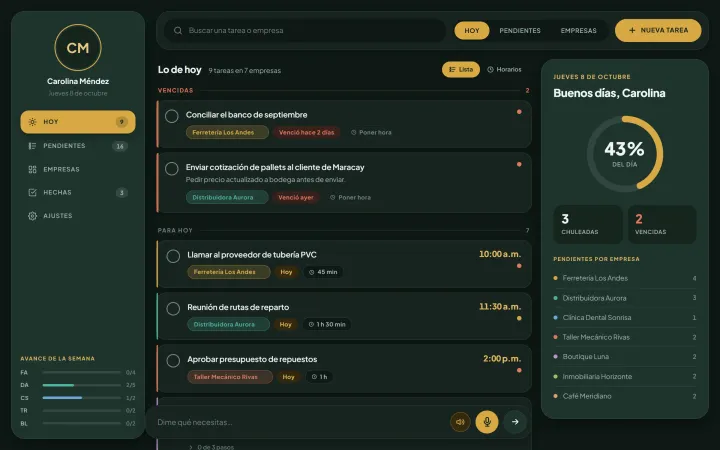720x450 pixels.
Task: Click the clock icon in Horarios view button
Action: 490,69
